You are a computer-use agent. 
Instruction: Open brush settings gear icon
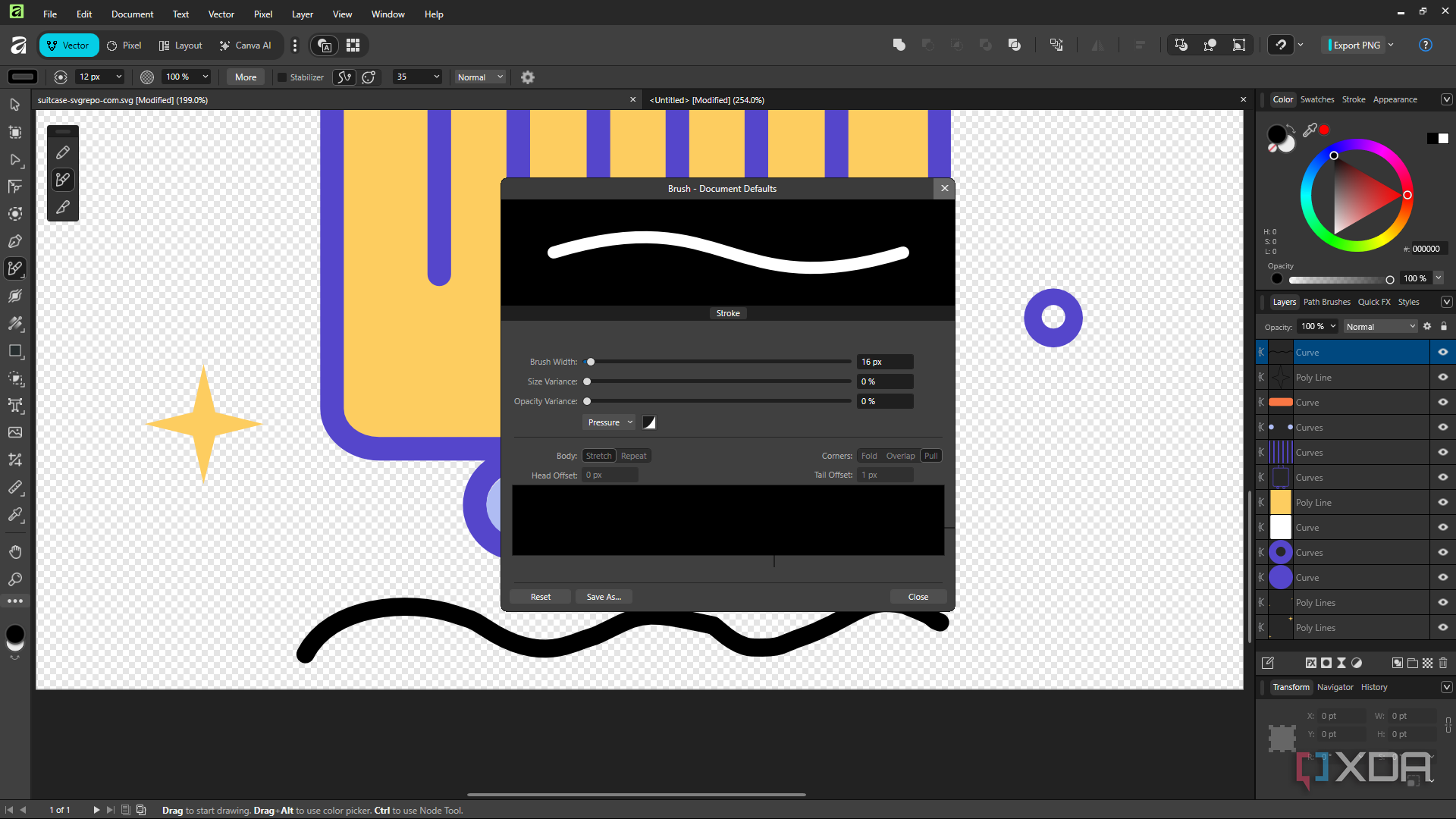tap(528, 77)
